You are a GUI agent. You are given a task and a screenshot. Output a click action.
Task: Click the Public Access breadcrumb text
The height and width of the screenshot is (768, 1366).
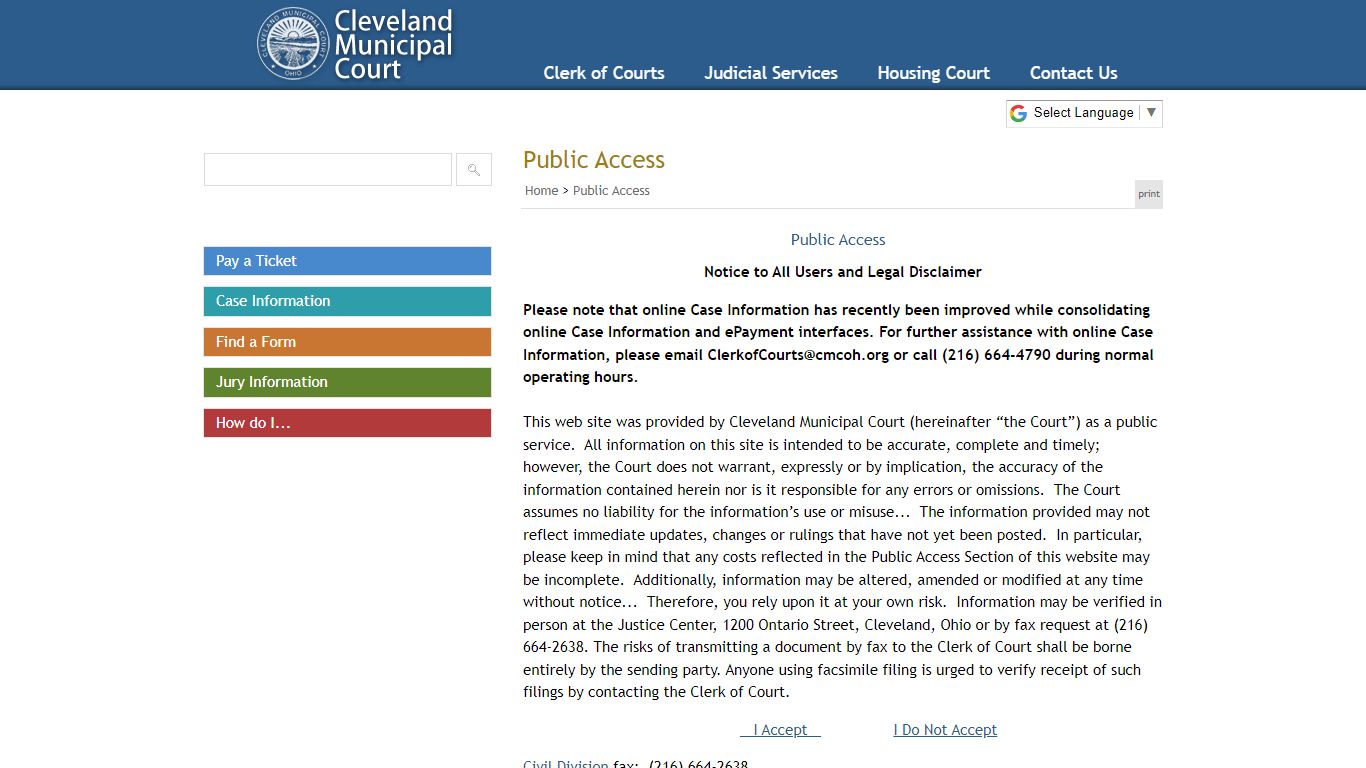coord(611,191)
